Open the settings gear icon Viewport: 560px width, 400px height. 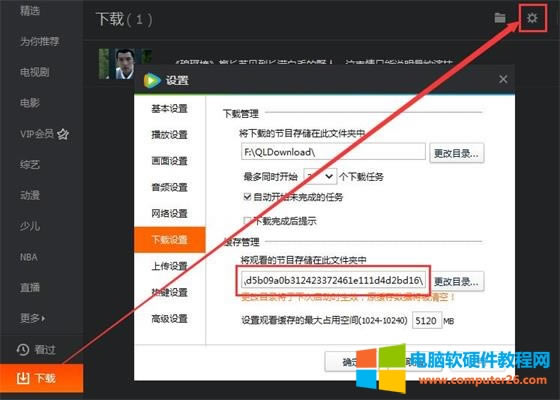[x=532, y=18]
